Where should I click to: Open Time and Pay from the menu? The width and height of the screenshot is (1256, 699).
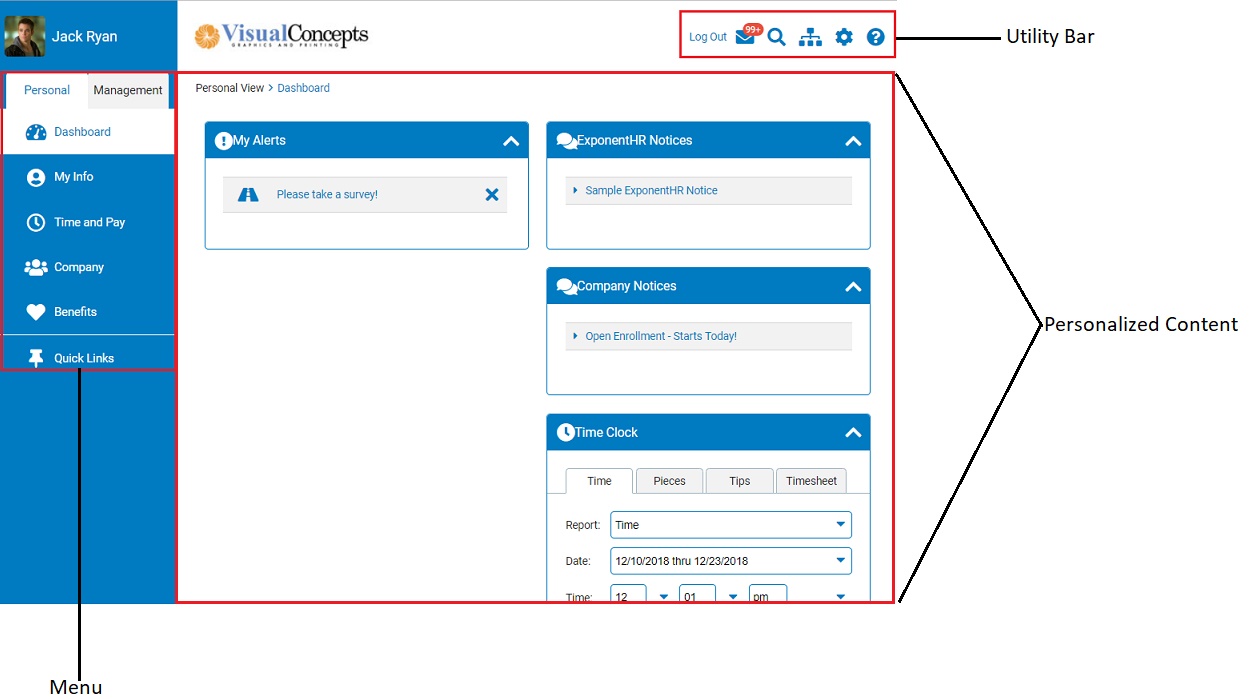click(x=89, y=221)
